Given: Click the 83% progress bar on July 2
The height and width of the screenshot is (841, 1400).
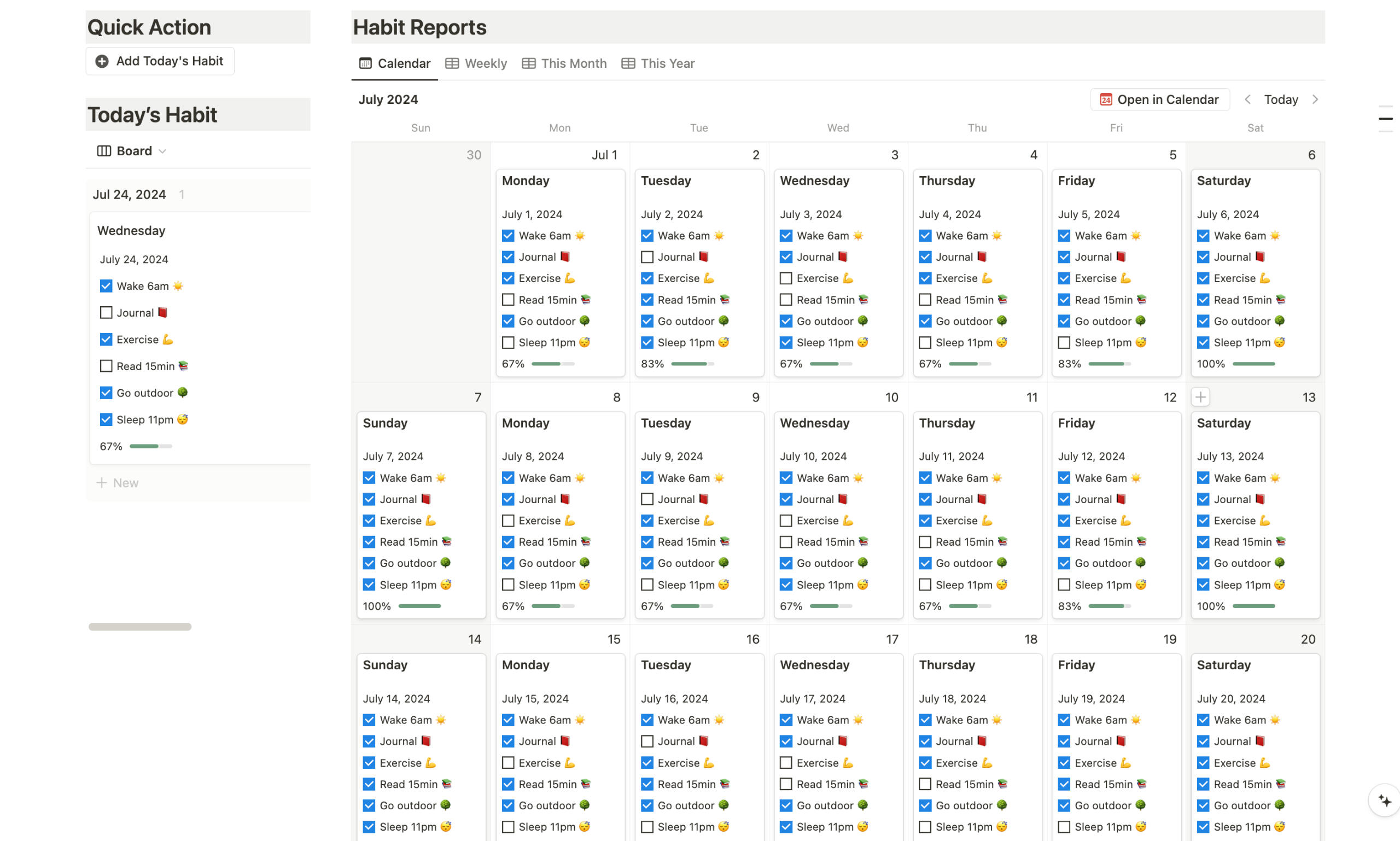Looking at the screenshot, I should pyautogui.click(x=692, y=364).
